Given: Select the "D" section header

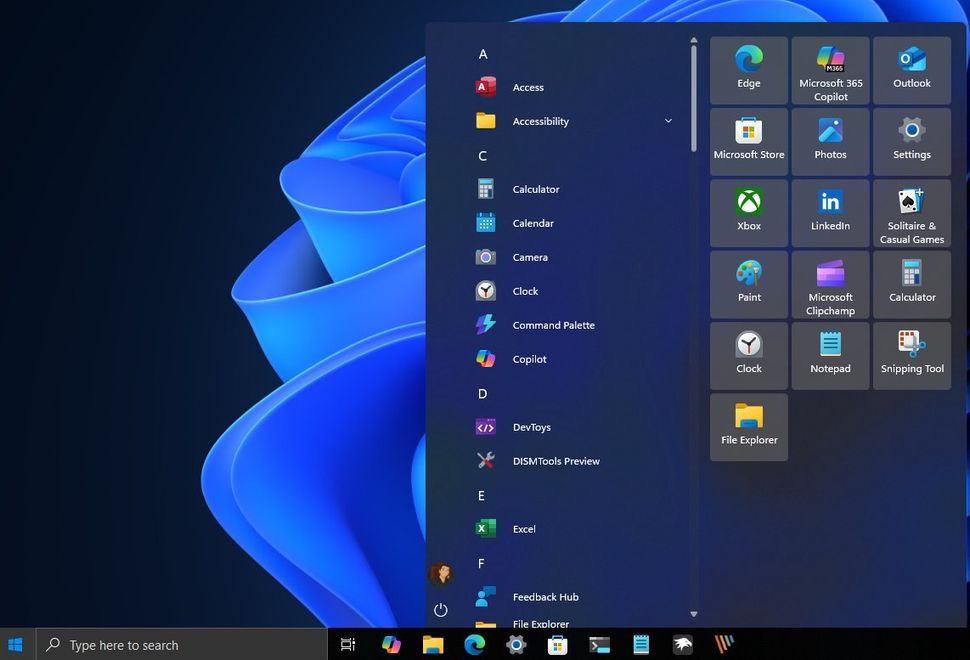Looking at the screenshot, I should [481, 393].
